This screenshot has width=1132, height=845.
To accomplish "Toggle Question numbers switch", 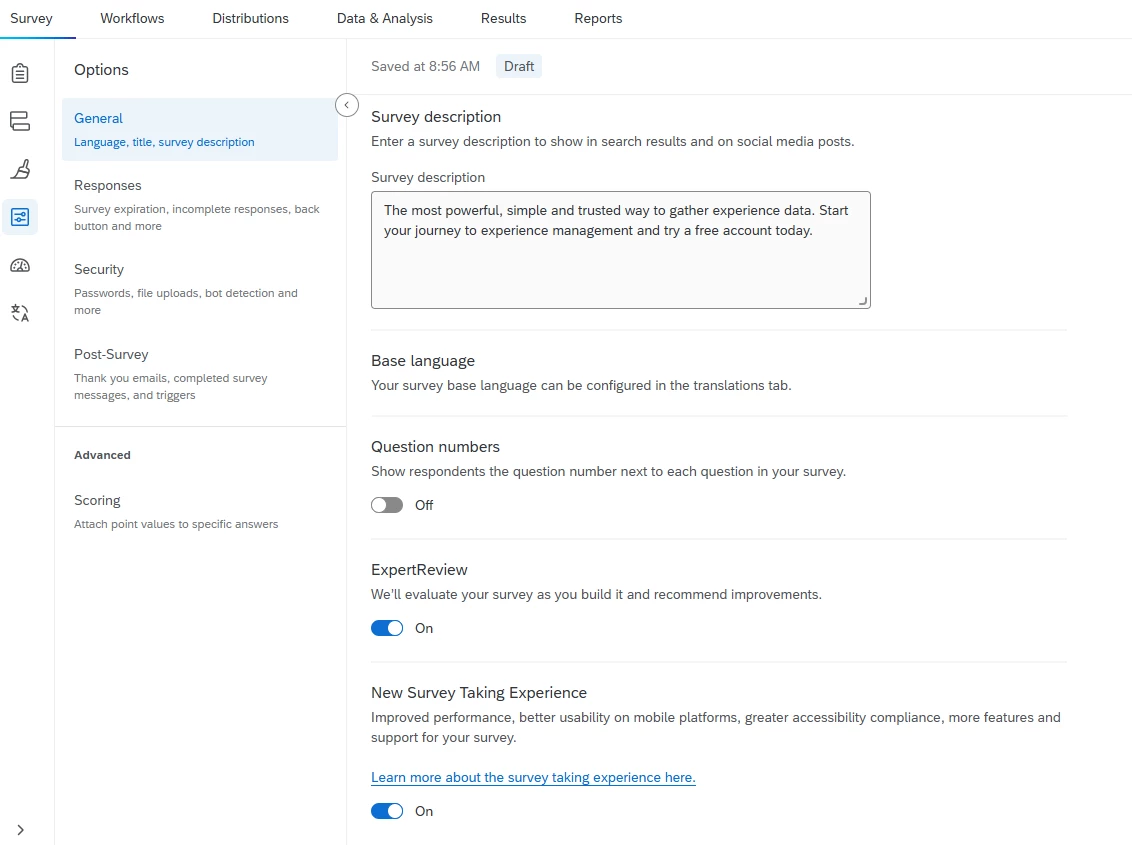I will [x=387, y=505].
